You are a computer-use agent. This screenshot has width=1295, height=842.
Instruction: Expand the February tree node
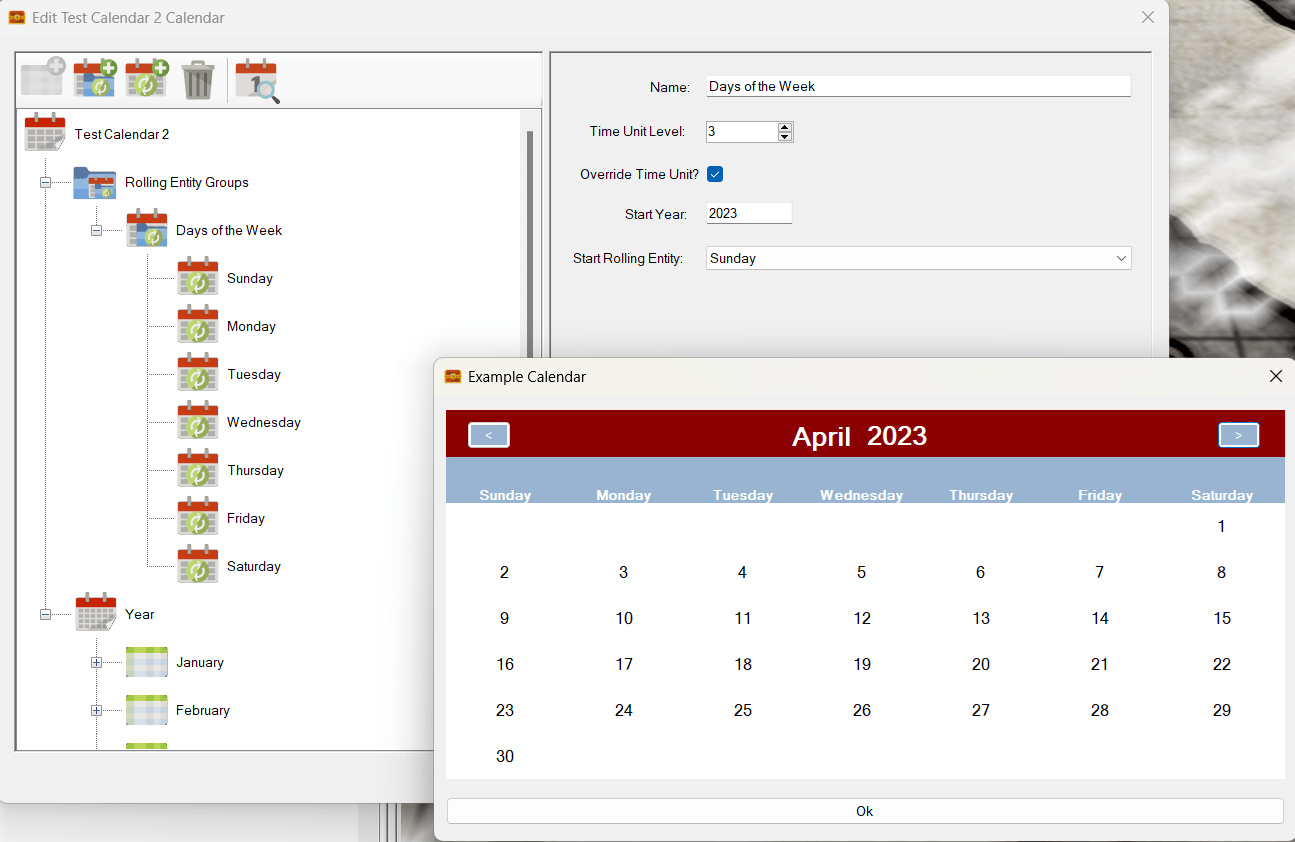[x=97, y=710]
